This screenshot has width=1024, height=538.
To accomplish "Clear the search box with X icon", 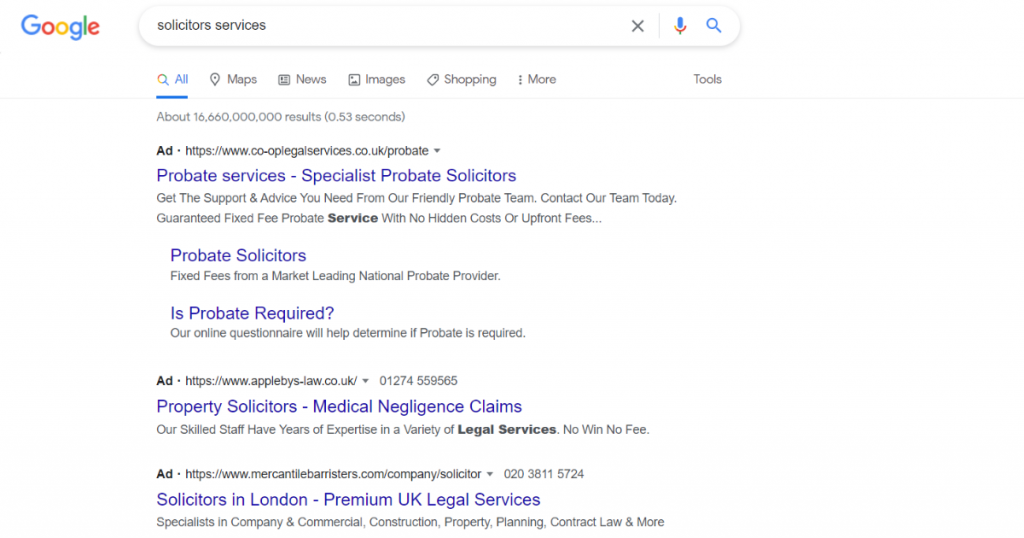I will 637,26.
